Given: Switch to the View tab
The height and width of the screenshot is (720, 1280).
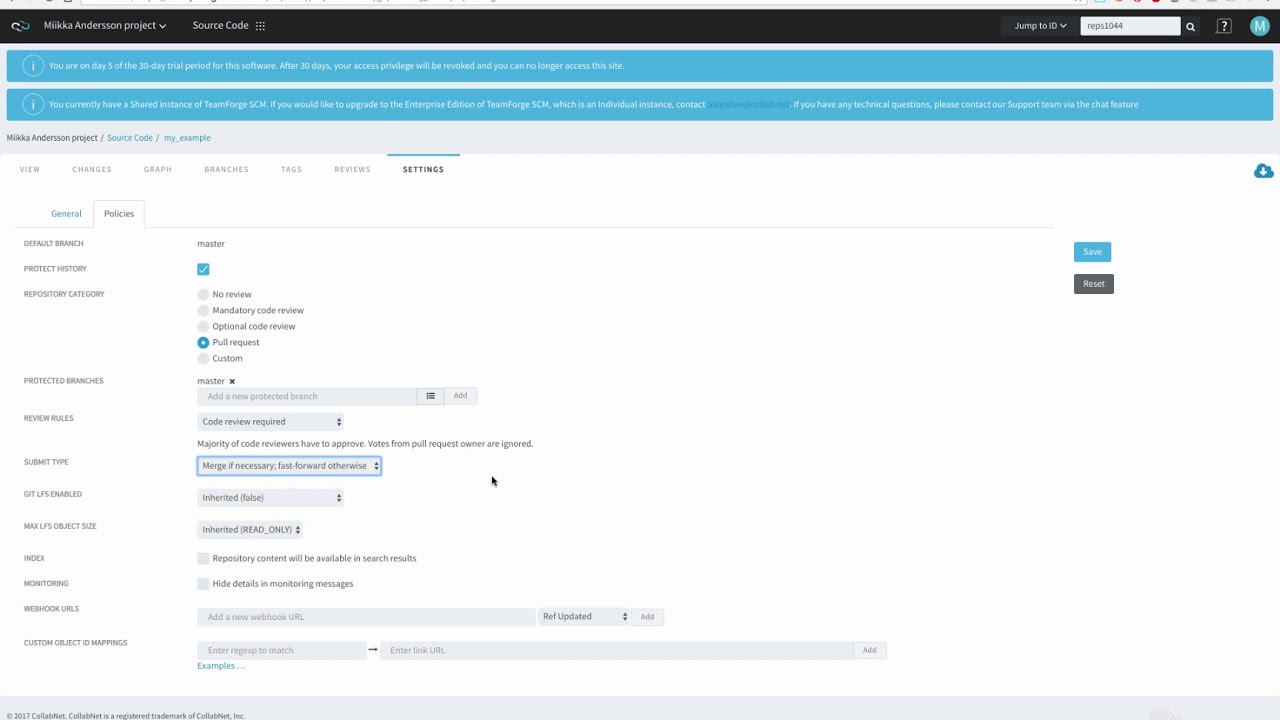Looking at the screenshot, I should 30,169.
